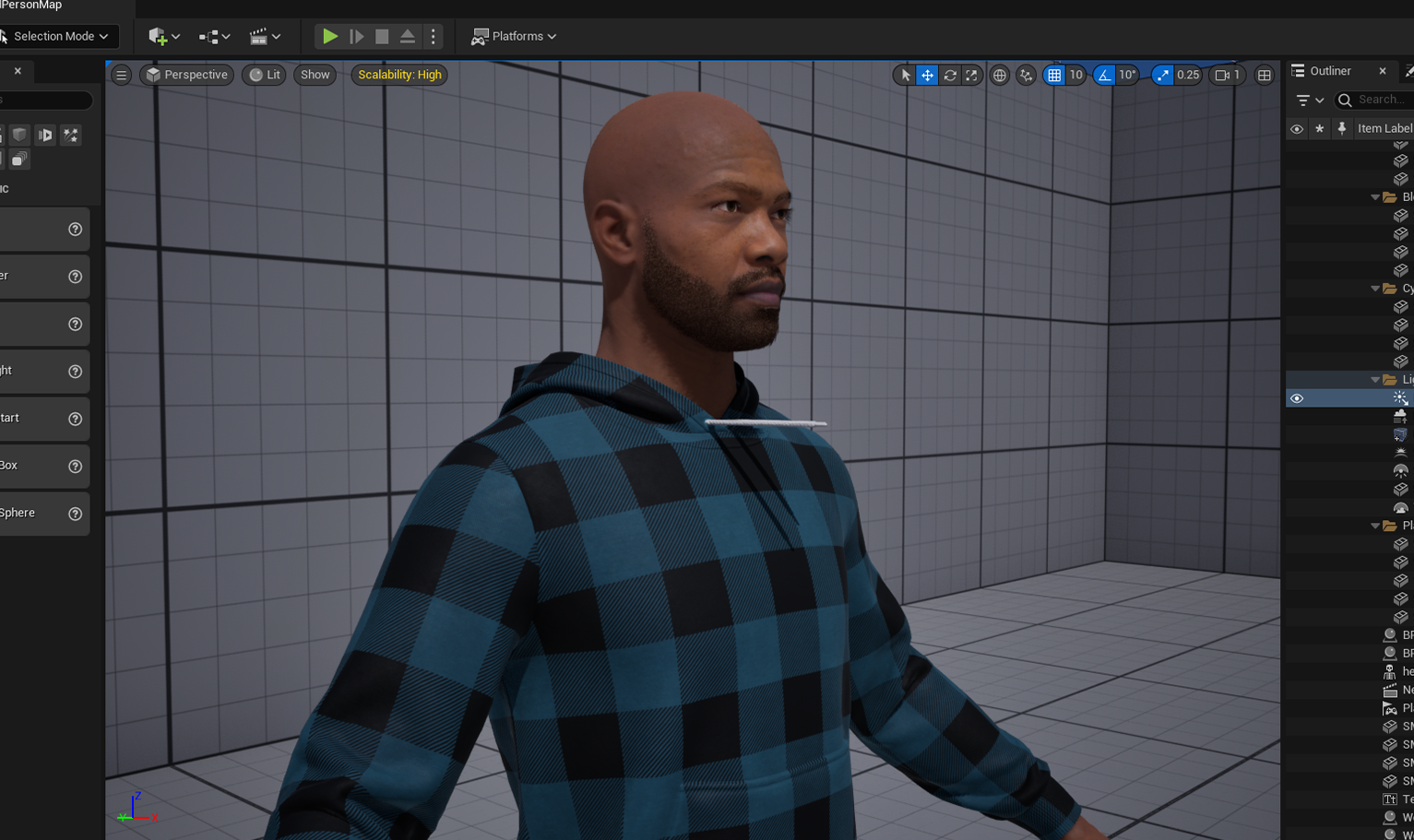Toggle world coordinate system globe

click(x=1000, y=75)
